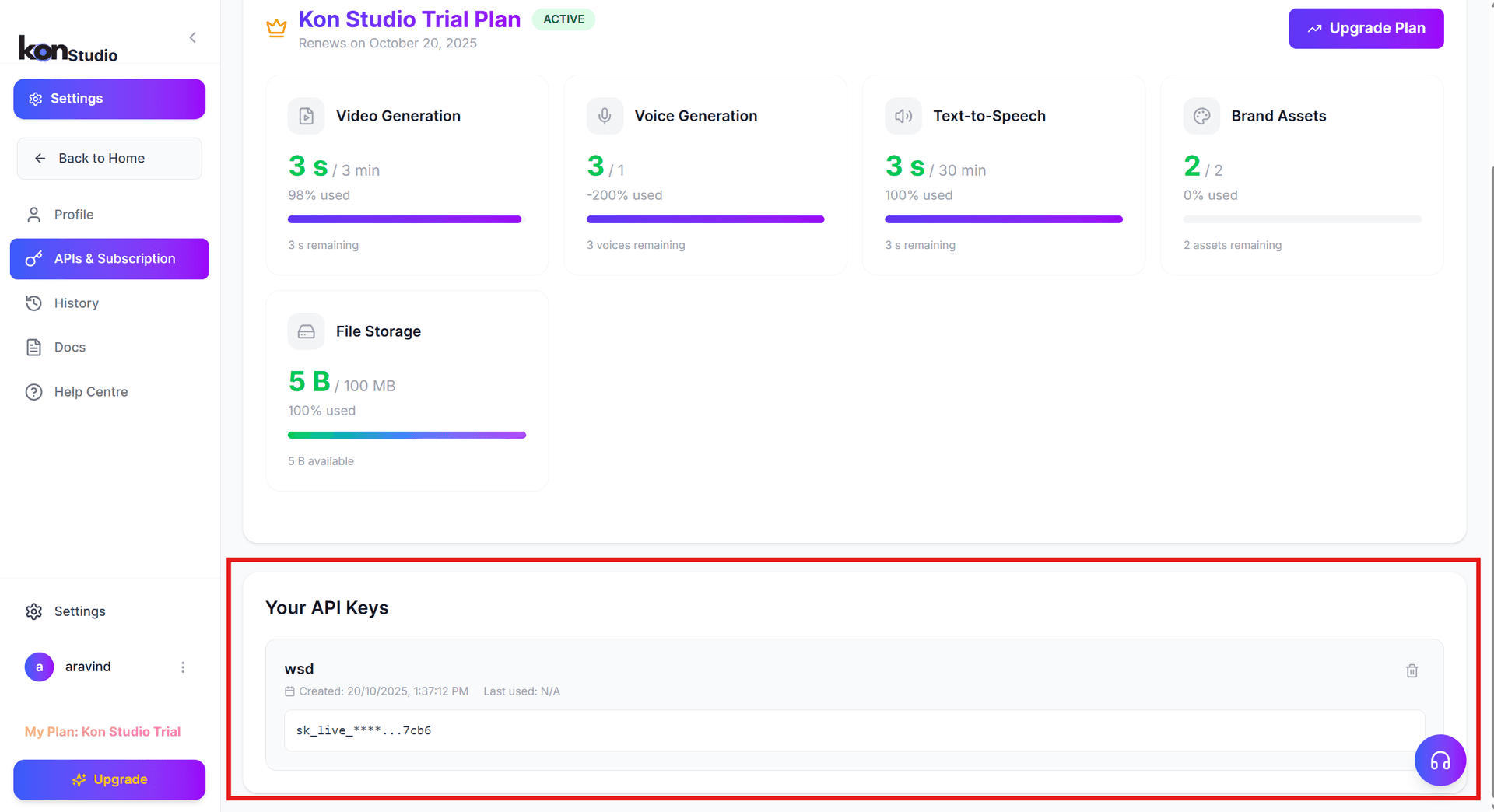The height and width of the screenshot is (812, 1494).
Task: Click the History clock icon
Action: tap(33, 303)
